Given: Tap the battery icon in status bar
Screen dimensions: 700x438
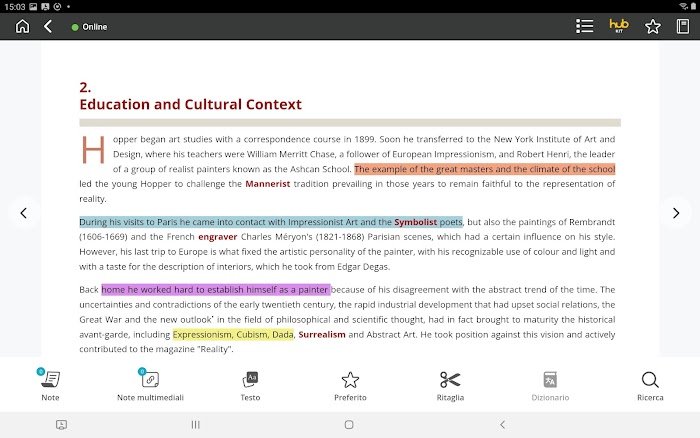Looking at the screenshot, I should 693,6.
